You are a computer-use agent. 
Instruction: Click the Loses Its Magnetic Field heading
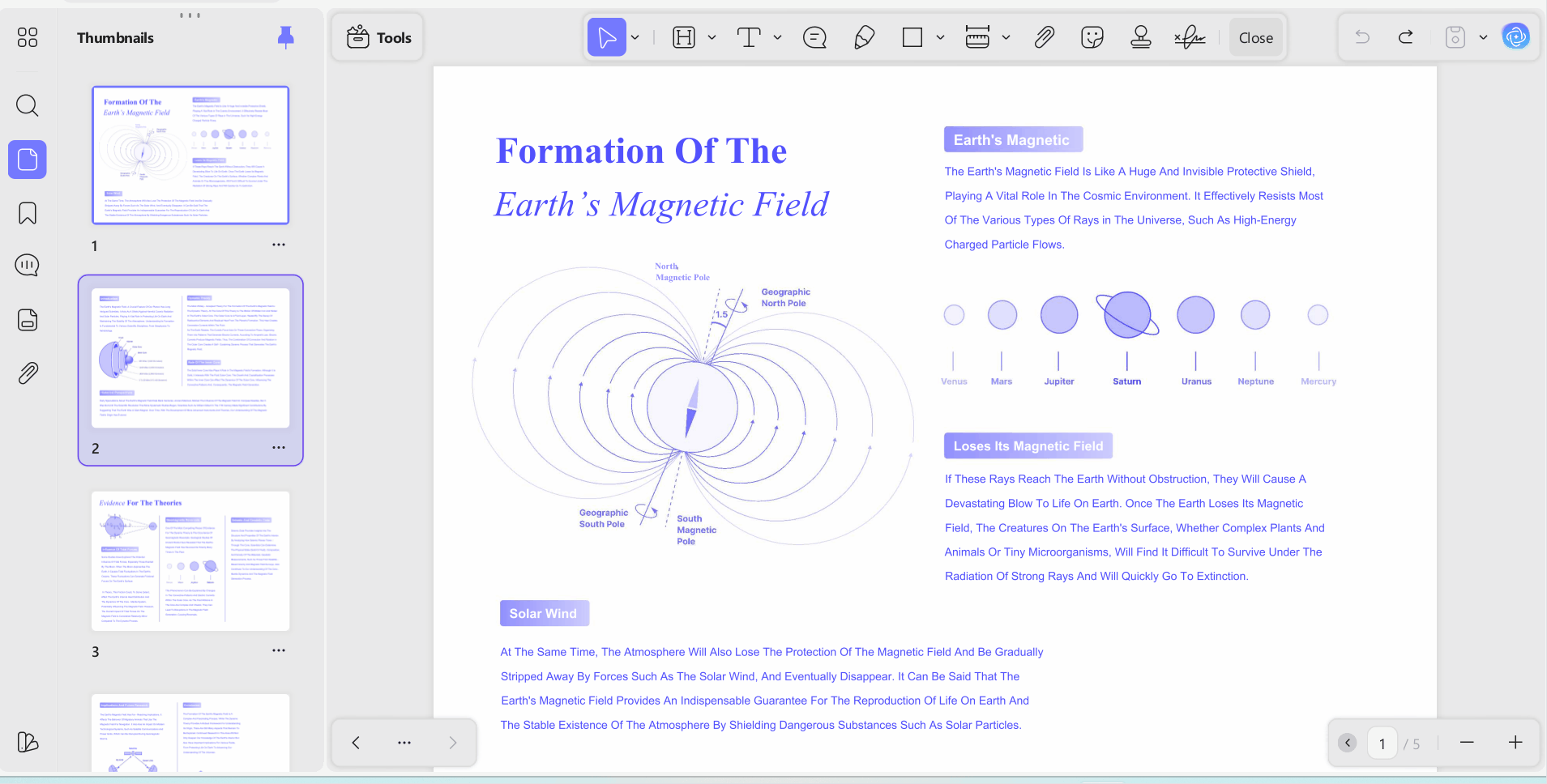1028,446
